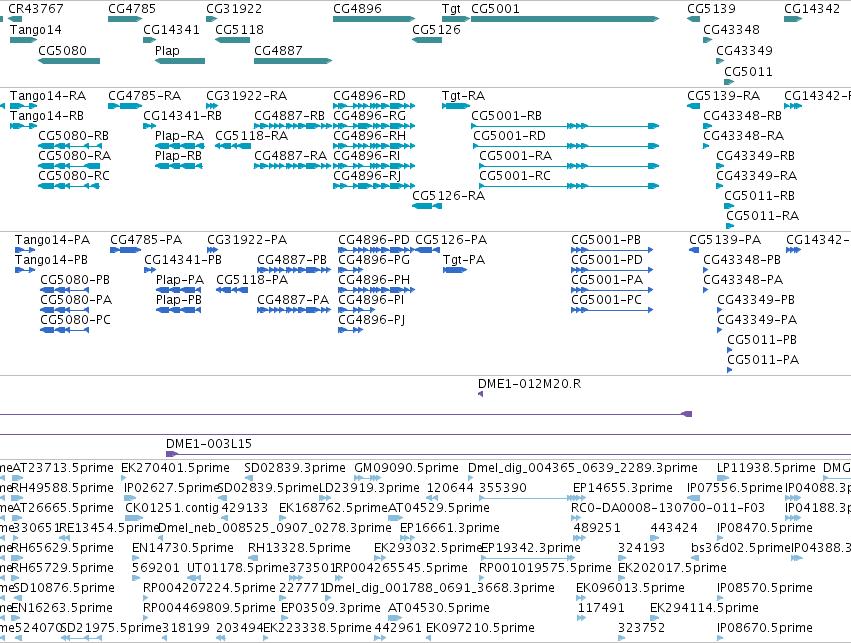The height and width of the screenshot is (643, 851).
Task: Select the CG4896 gene bar
Action: click(x=374, y=19)
